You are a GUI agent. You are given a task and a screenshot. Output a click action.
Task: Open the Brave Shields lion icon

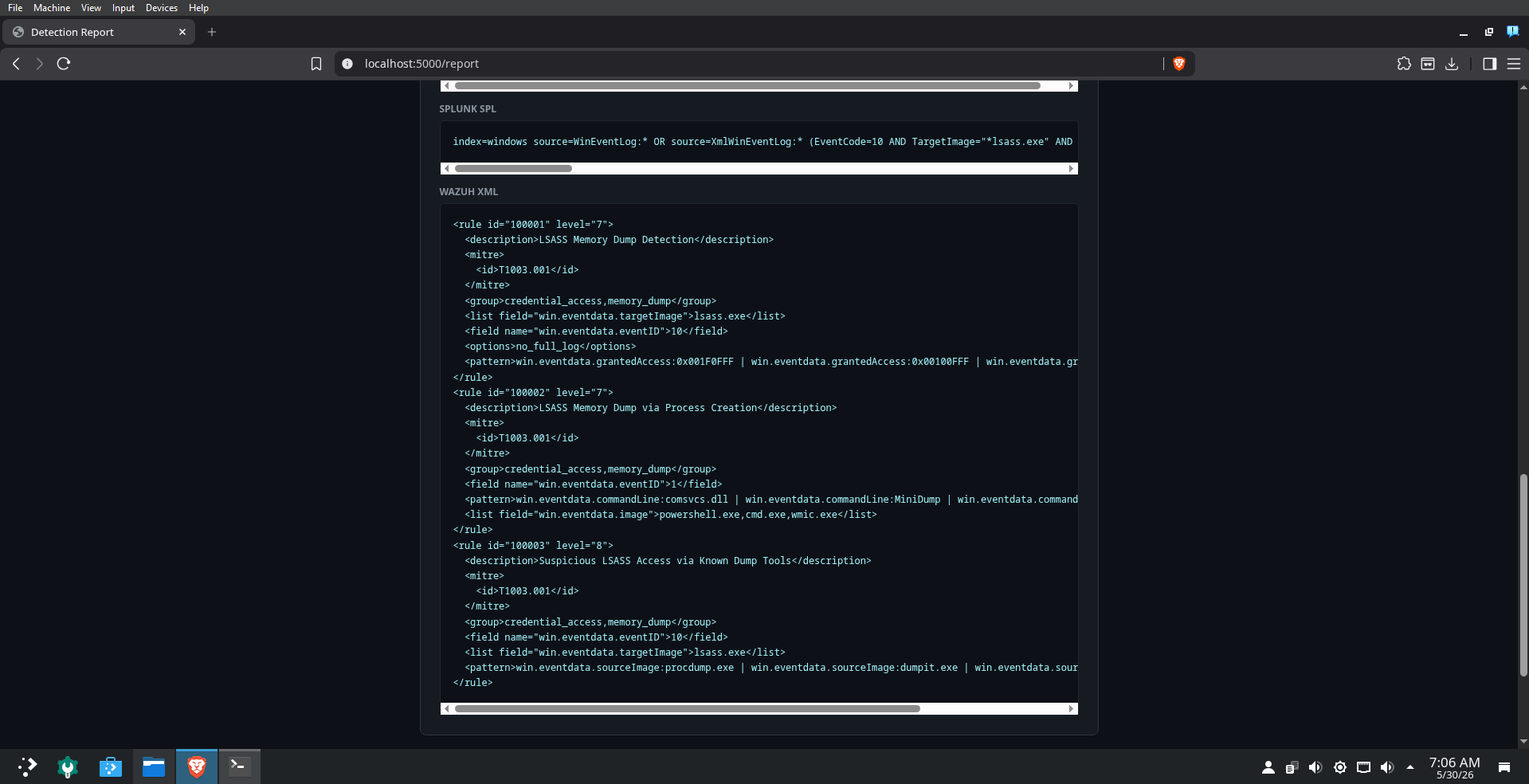[x=1179, y=64]
